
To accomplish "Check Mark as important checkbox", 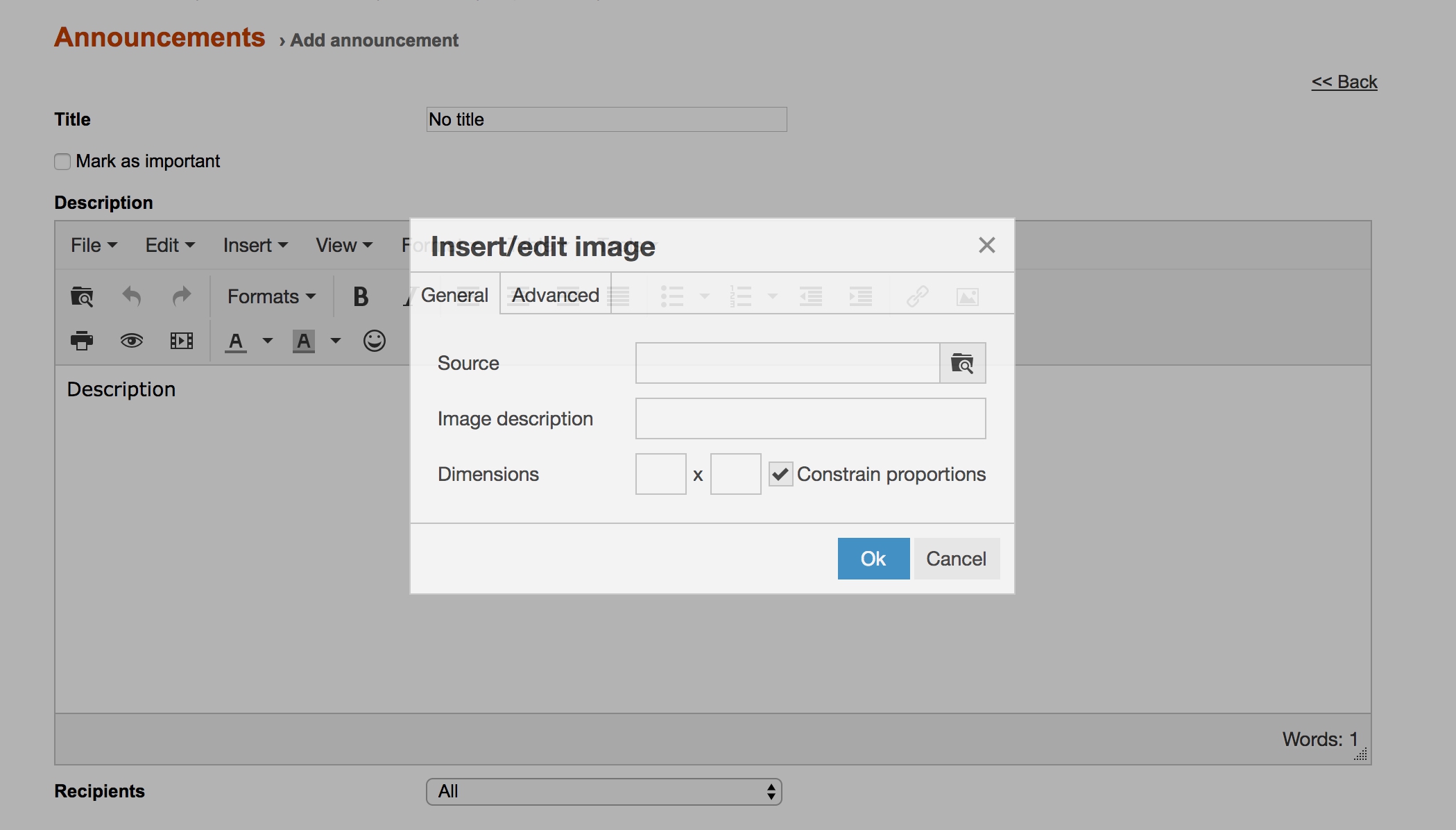I will [62, 162].
